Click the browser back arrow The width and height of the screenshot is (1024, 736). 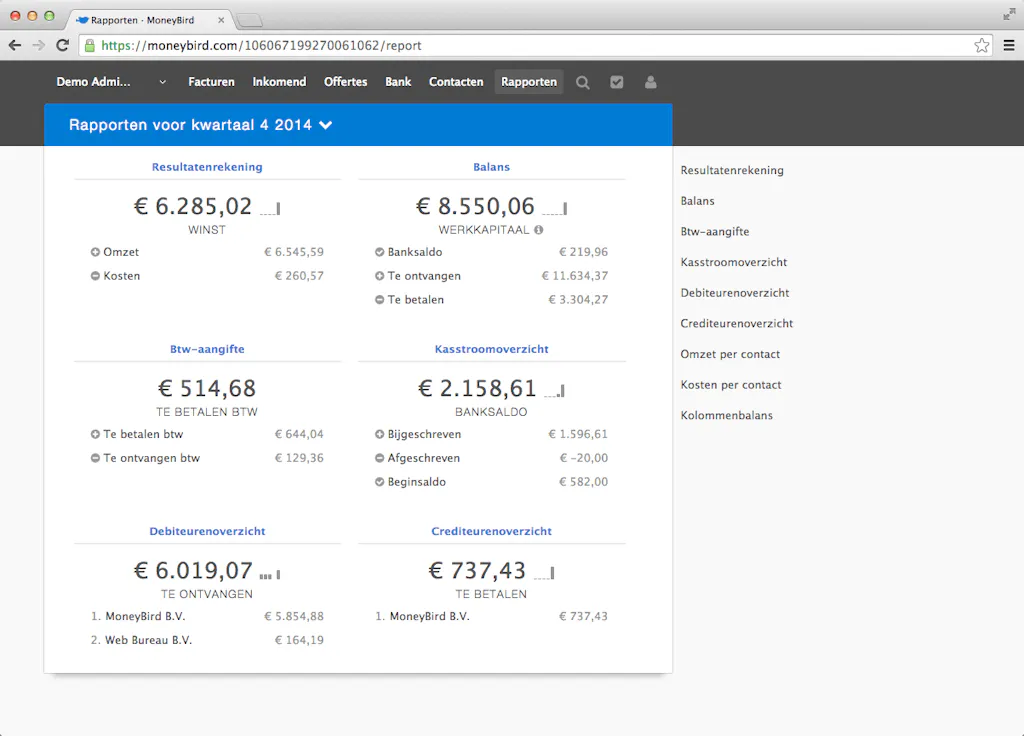pyautogui.click(x=15, y=45)
